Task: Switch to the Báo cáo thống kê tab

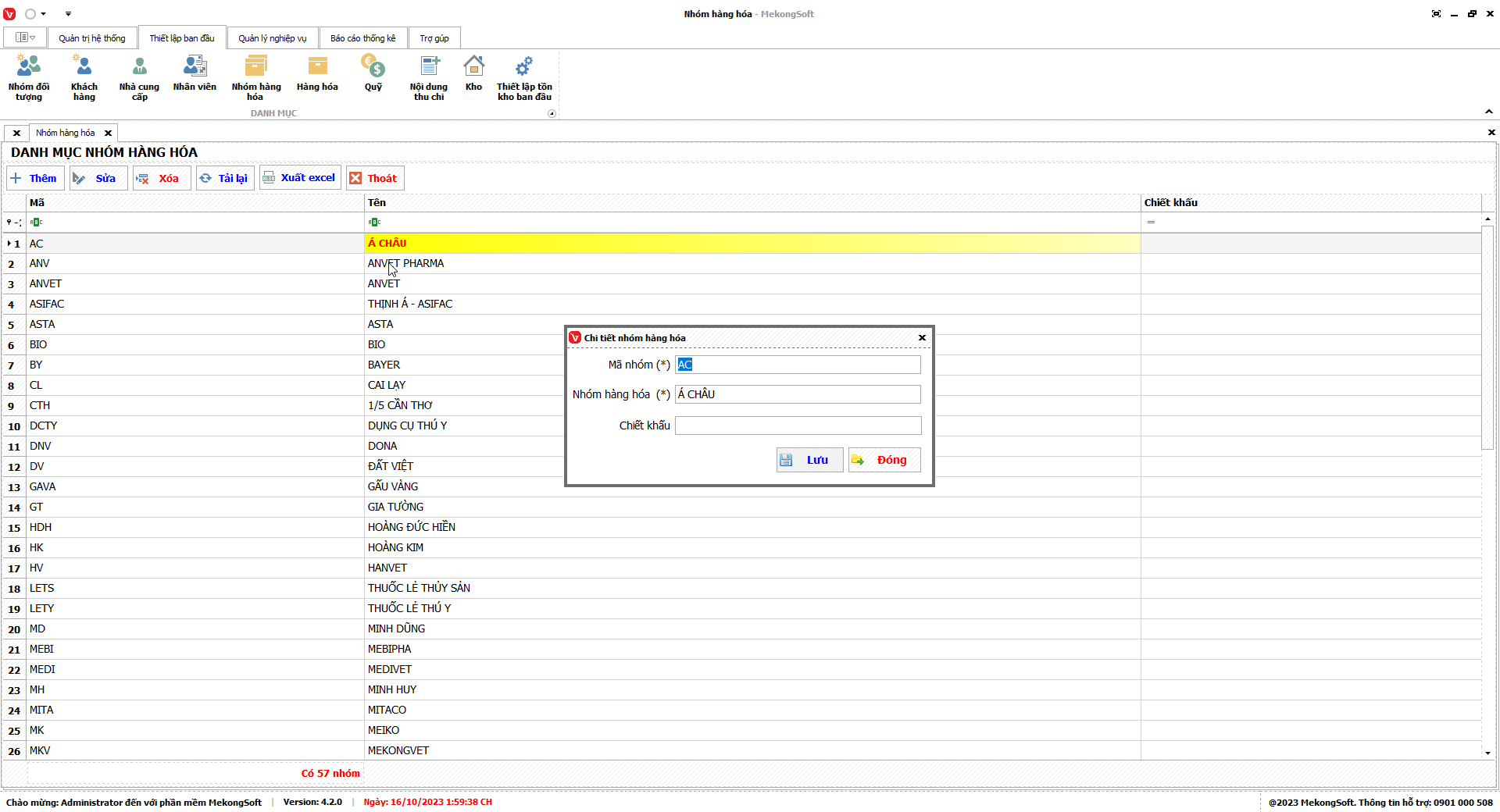Action: pos(363,38)
